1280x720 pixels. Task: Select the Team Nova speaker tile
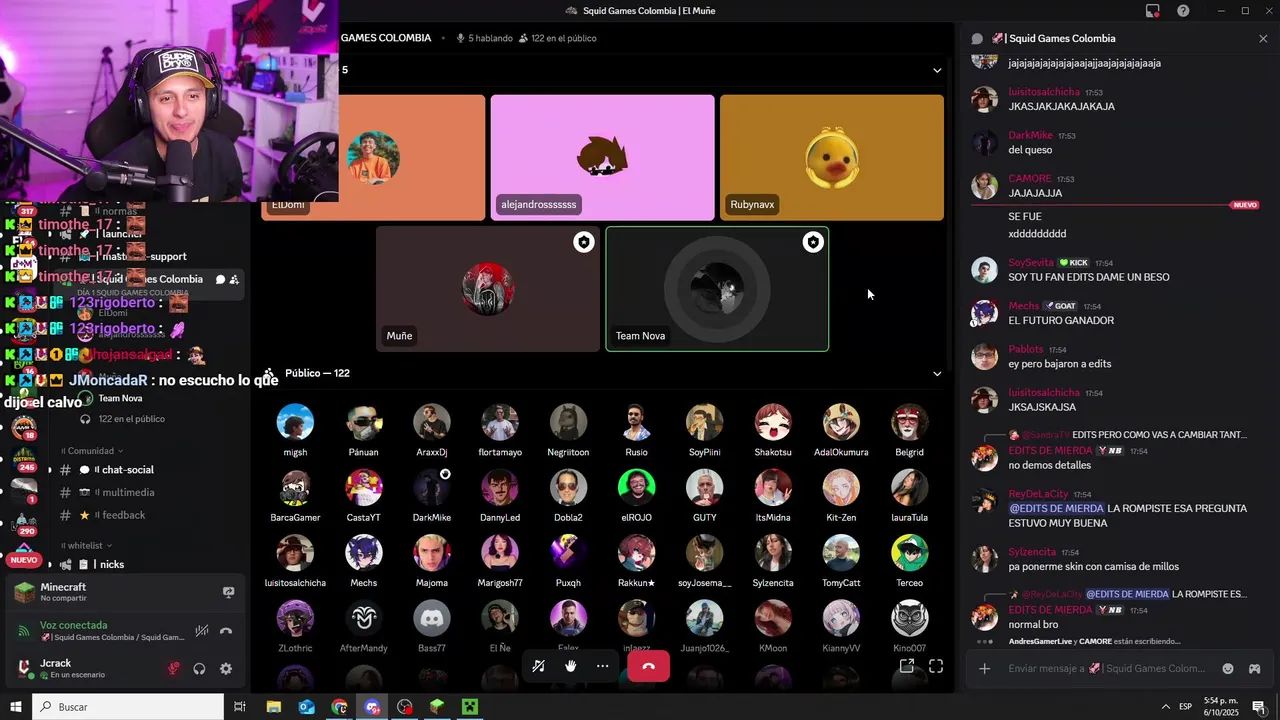coord(717,289)
